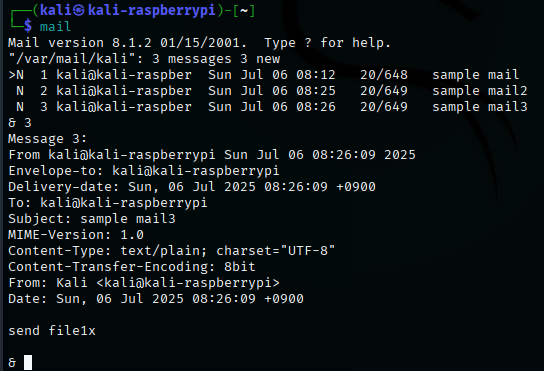The height and width of the screenshot is (371, 544).
Task: Click the 'Envelope-to' address line
Action: 144,171
